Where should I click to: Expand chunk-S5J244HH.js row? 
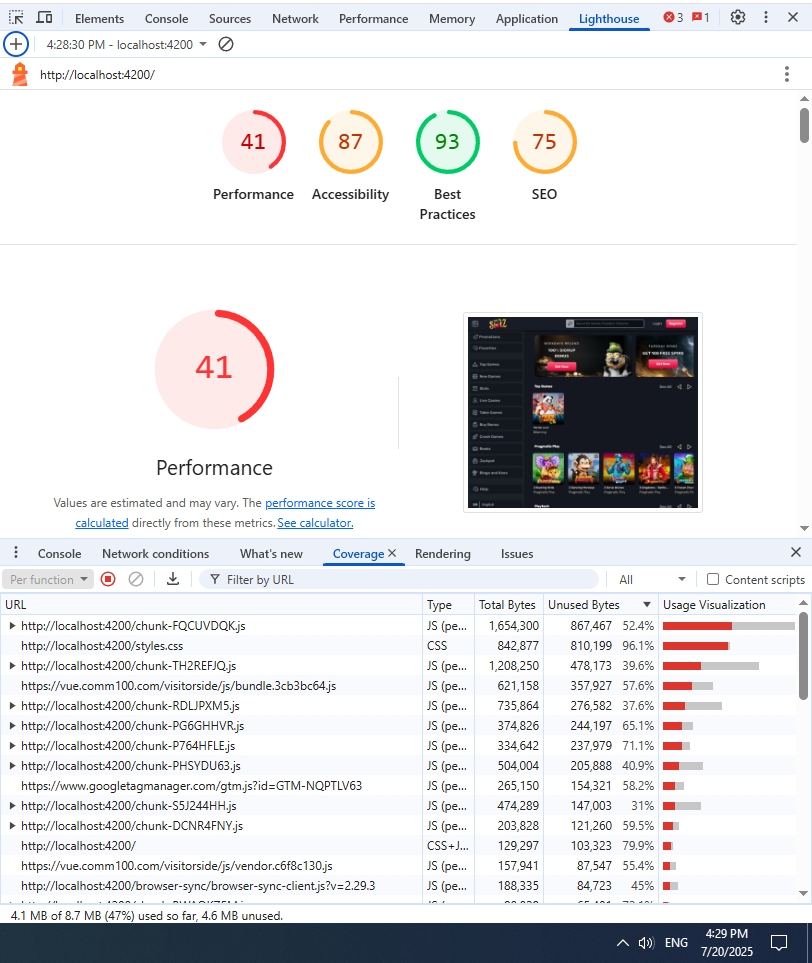(12, 806)
